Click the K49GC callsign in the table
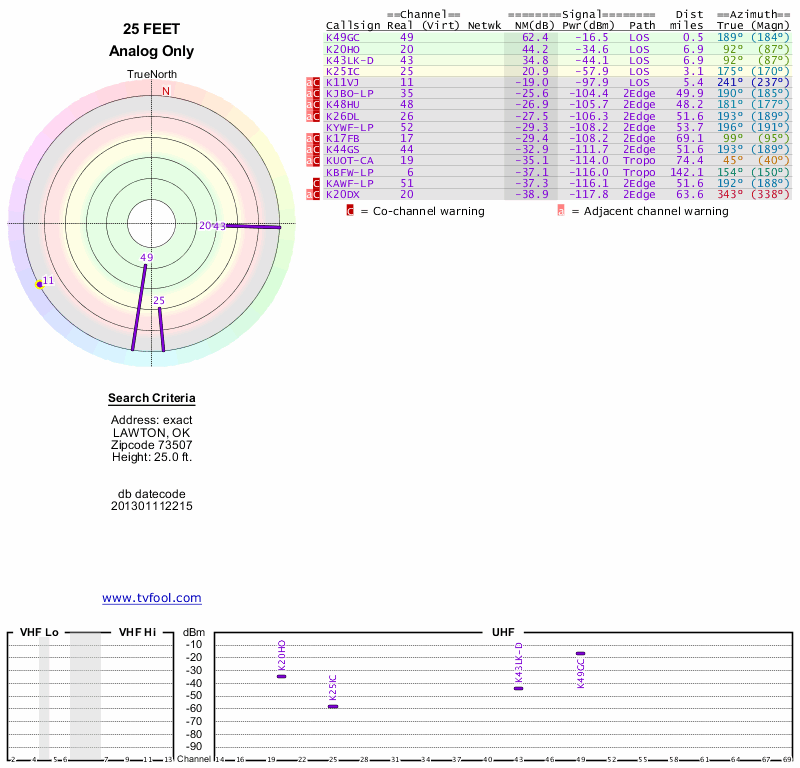Screen dimensions: 800x768 pyautogui.click(x=342, y=37)
